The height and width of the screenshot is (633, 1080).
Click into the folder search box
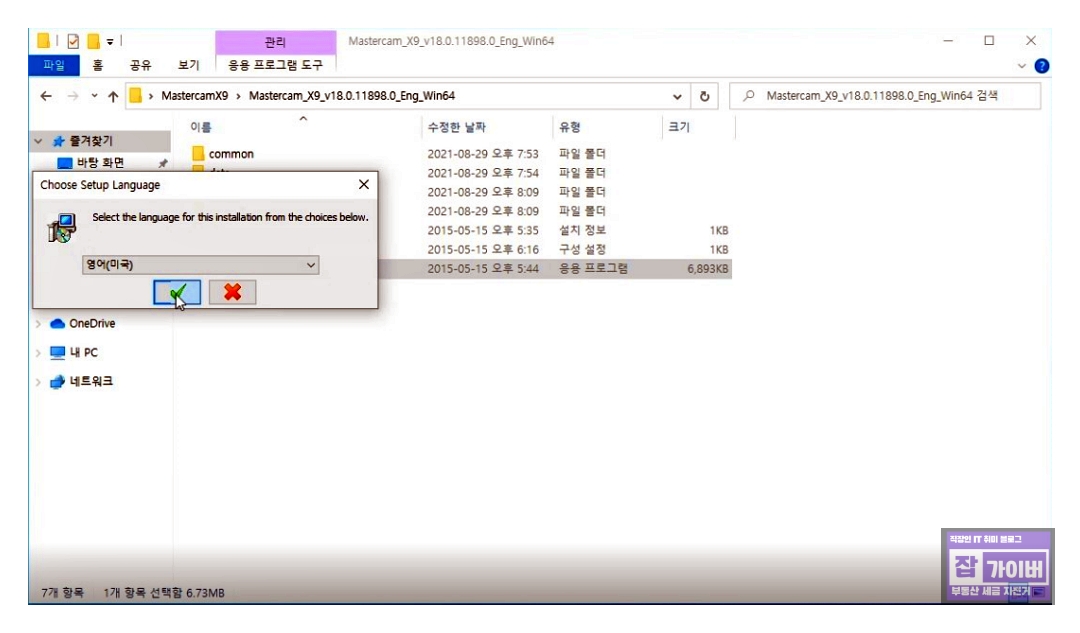coord(885,96)
